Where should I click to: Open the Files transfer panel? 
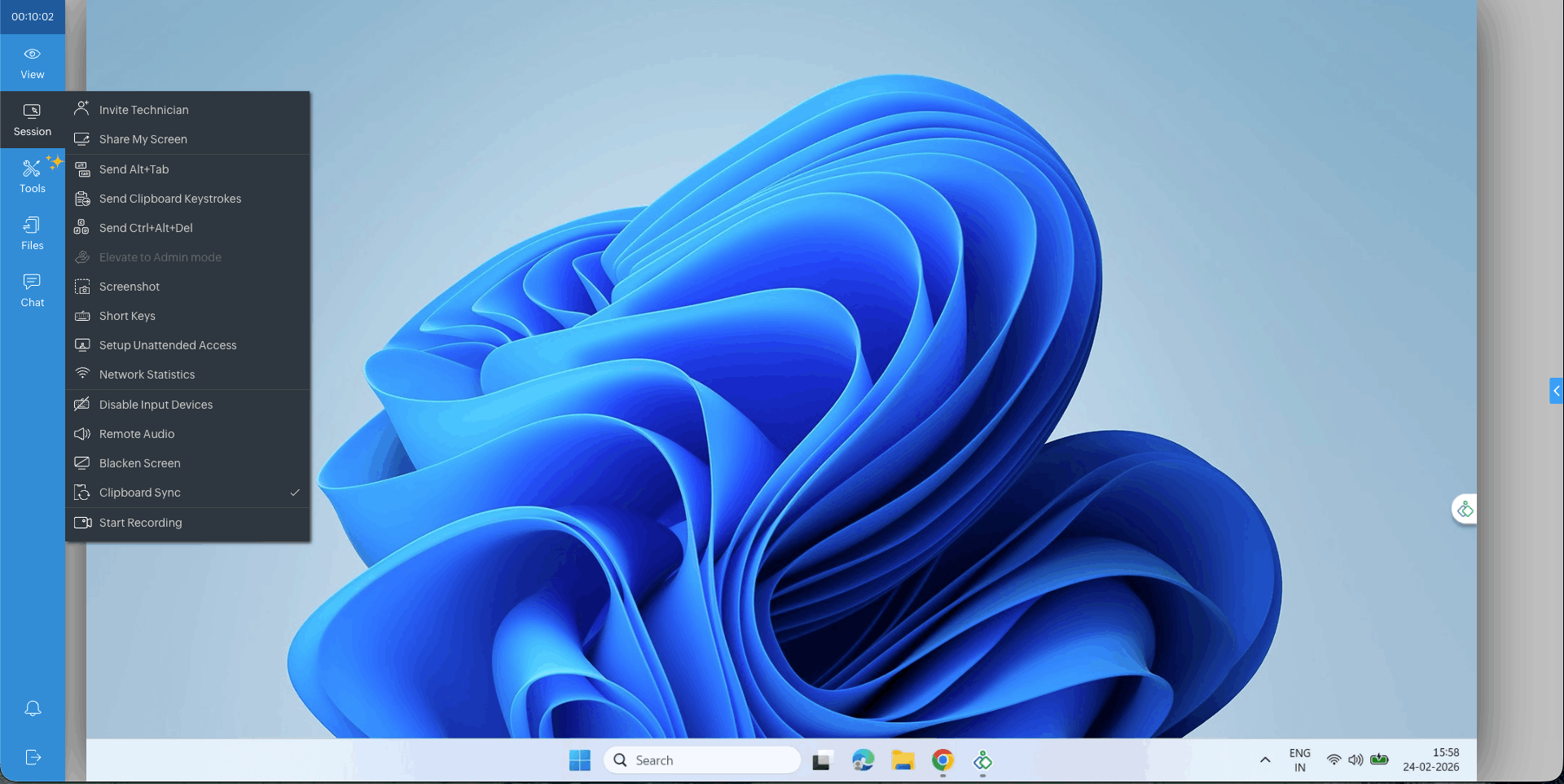pos(33,234)
